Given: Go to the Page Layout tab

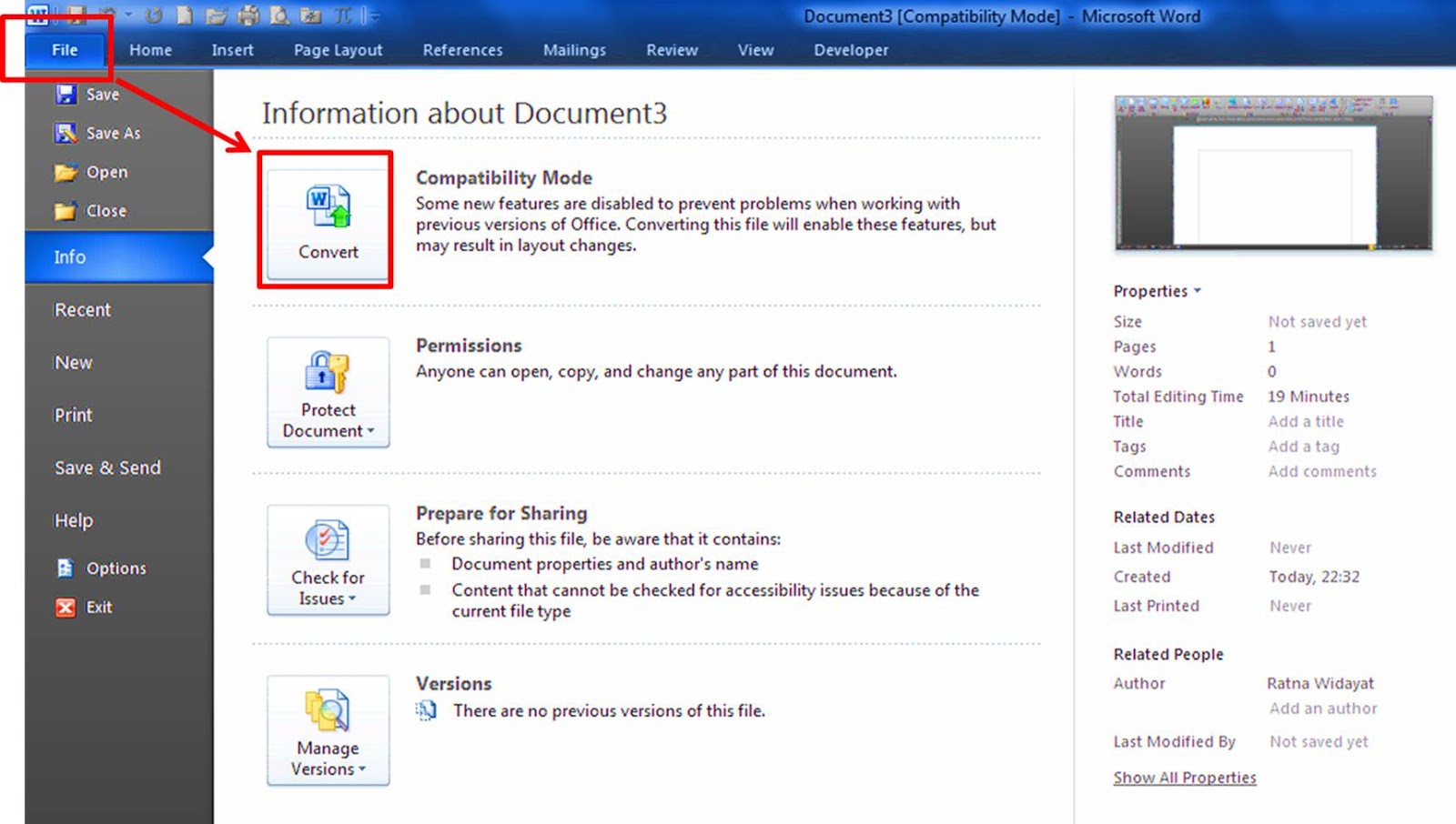Looking at the screenshot, I should pos(338,50).
